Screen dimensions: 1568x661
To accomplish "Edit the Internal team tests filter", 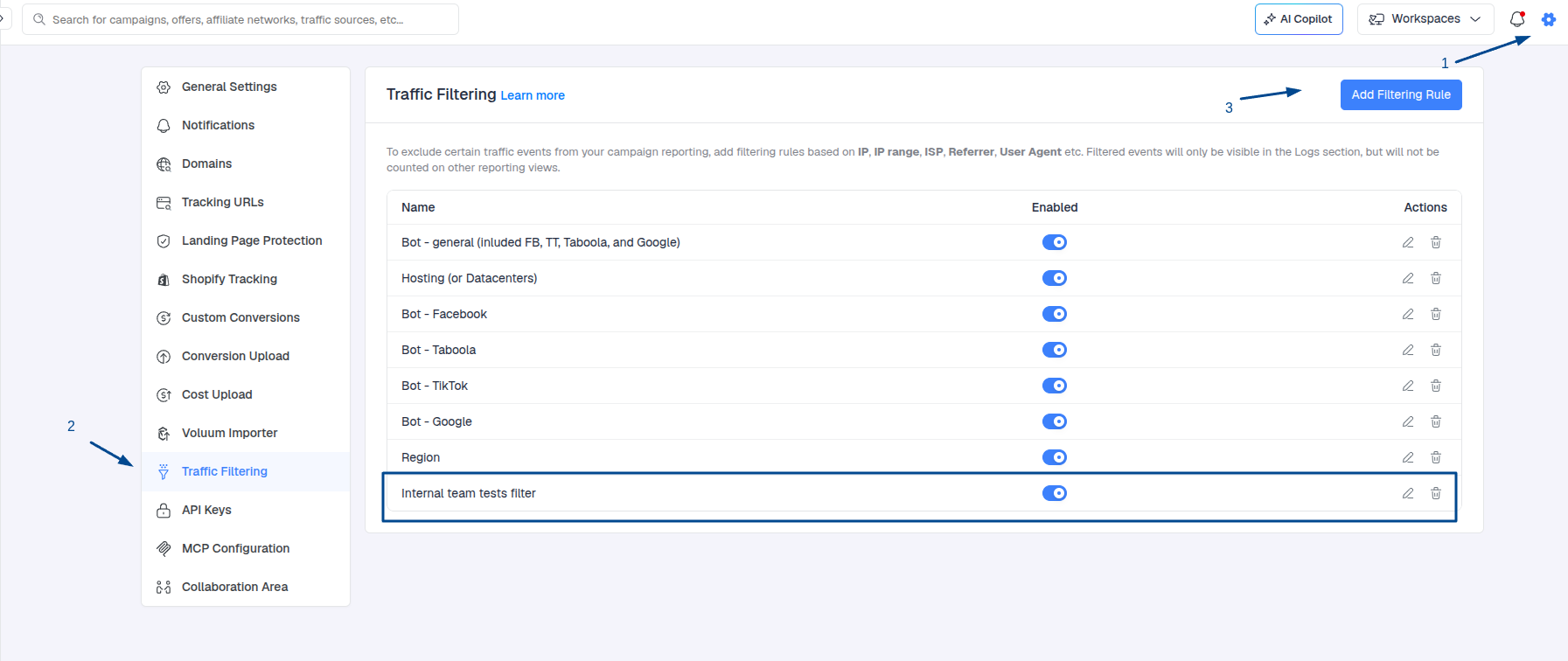I will click(x=1408, y=493).
